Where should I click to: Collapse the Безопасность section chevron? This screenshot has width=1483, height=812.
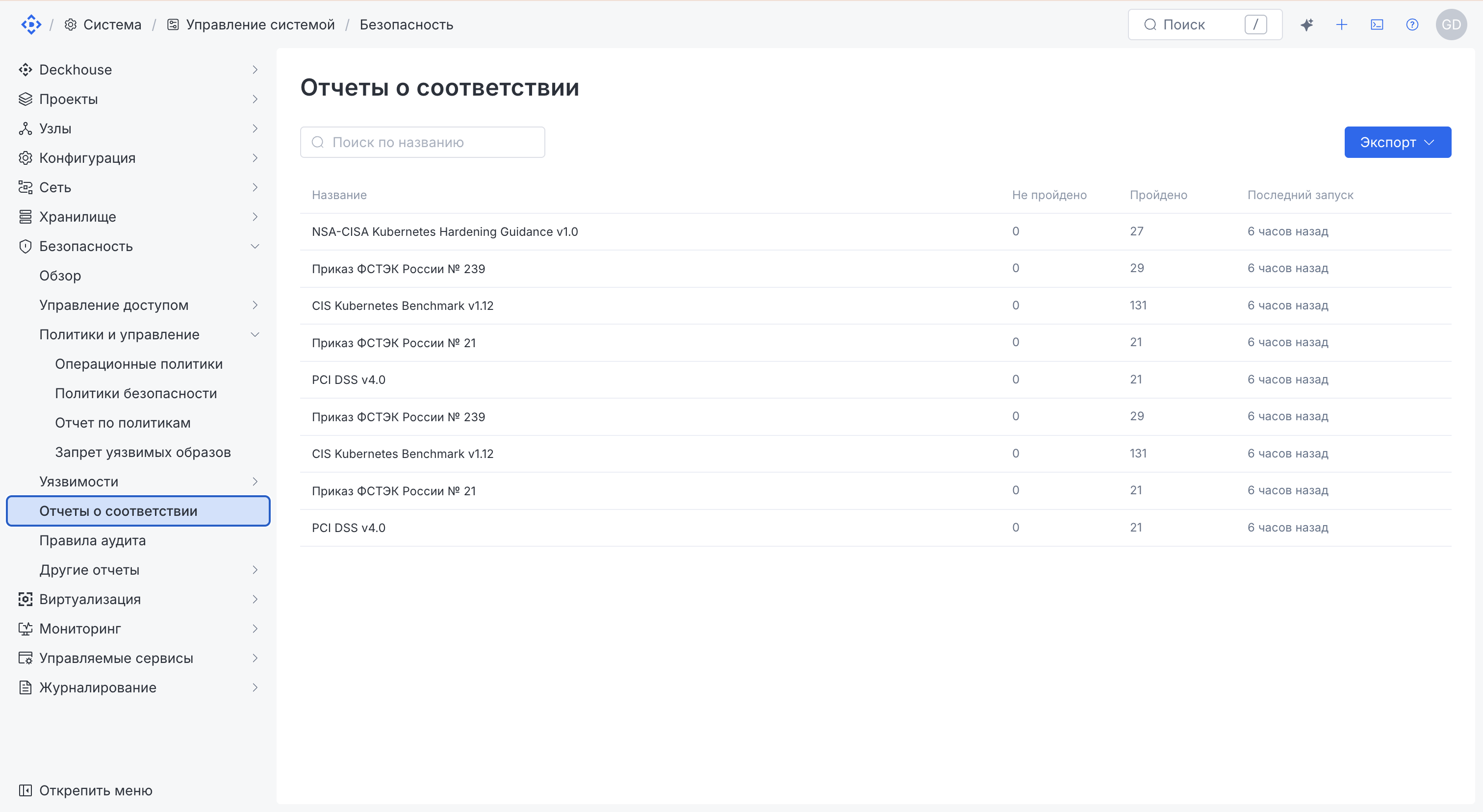(255, 246)
